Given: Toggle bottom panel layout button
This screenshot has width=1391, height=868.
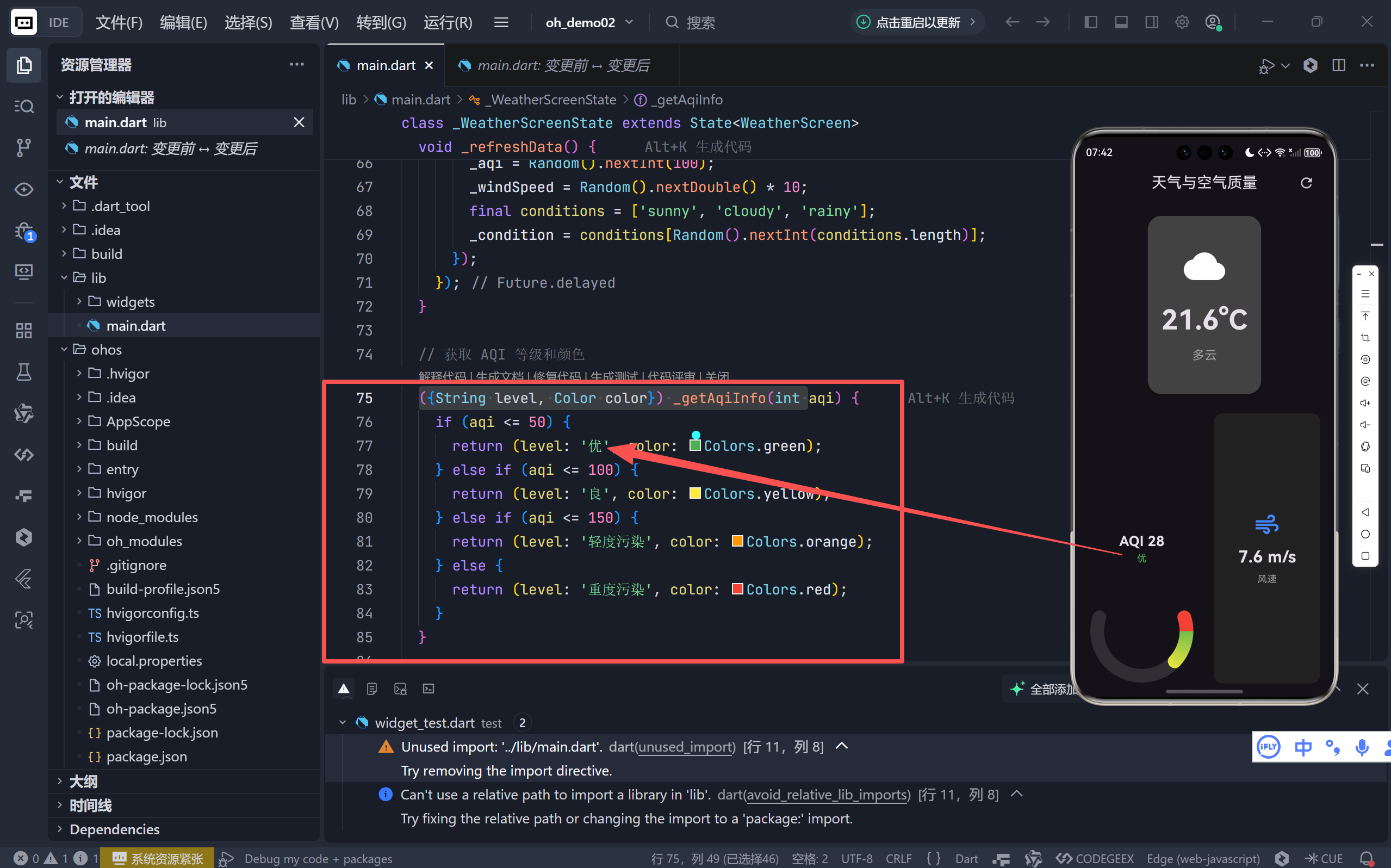Looking at the screenshot, I should (x=1121, y=22).
